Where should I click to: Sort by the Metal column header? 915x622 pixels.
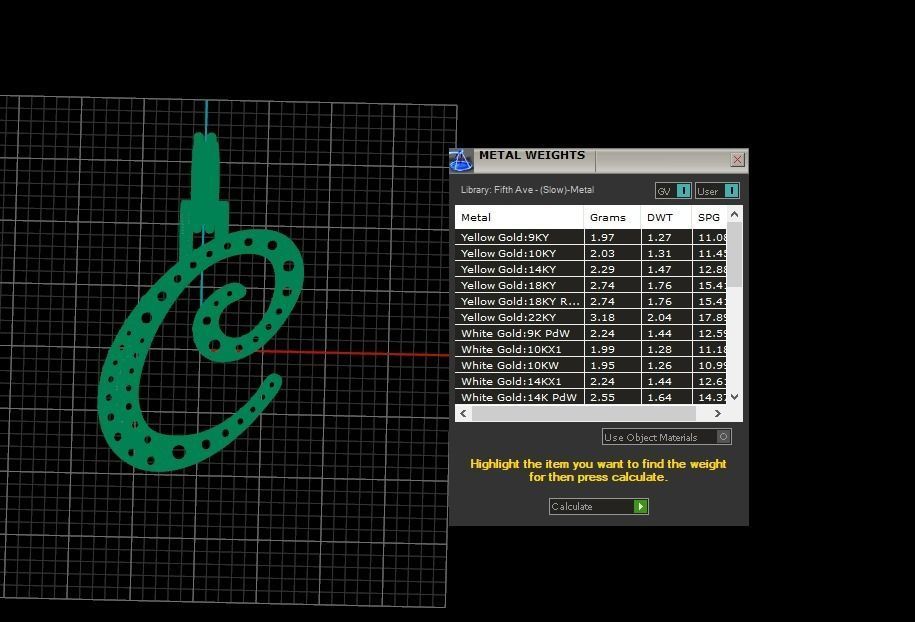coord(519,217)
